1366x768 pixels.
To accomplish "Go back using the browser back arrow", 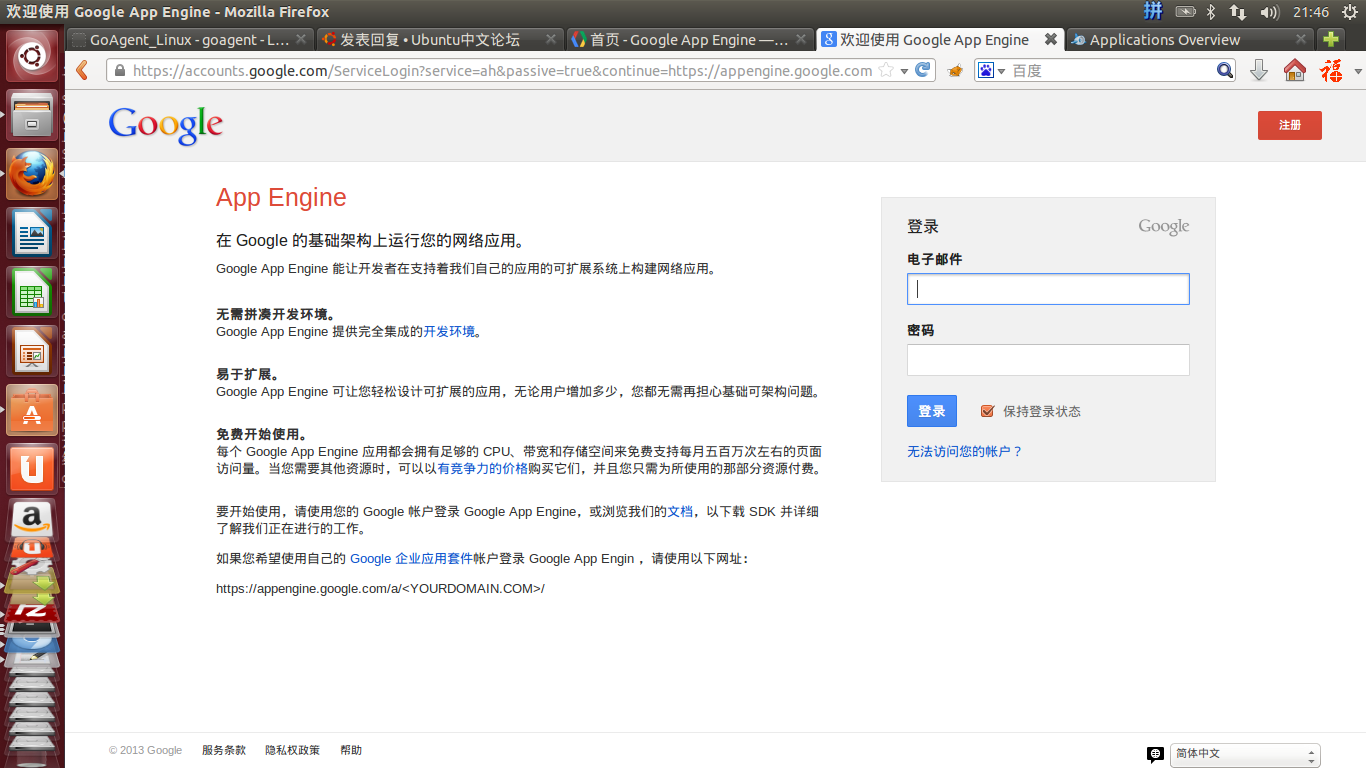I will pos(82,71).
